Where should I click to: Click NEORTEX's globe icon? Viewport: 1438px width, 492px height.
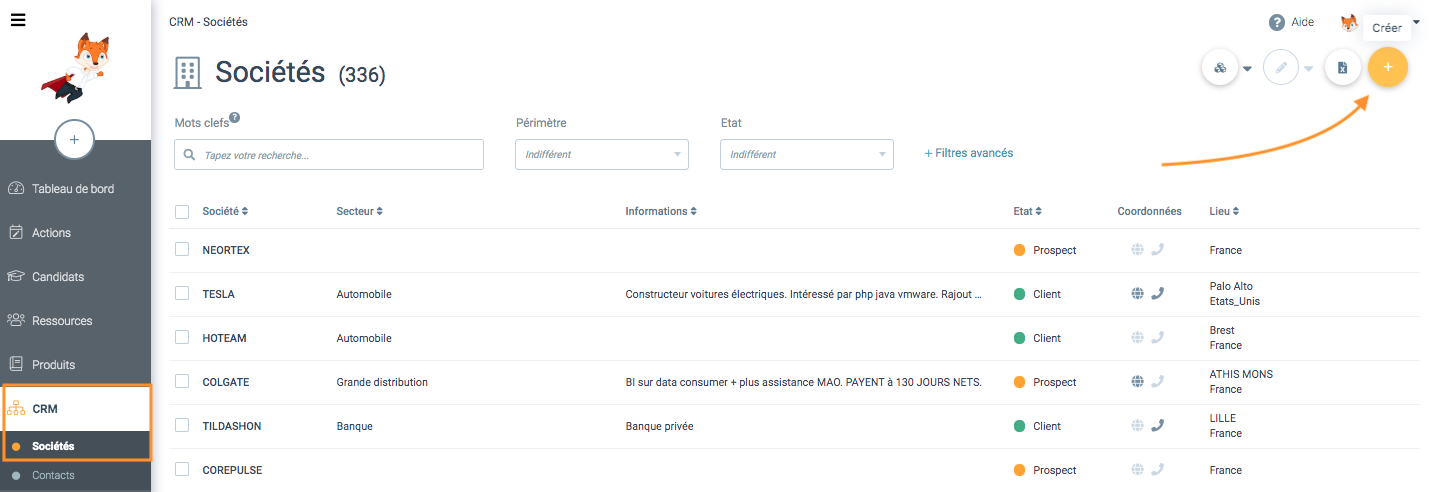pos(1137,250)
